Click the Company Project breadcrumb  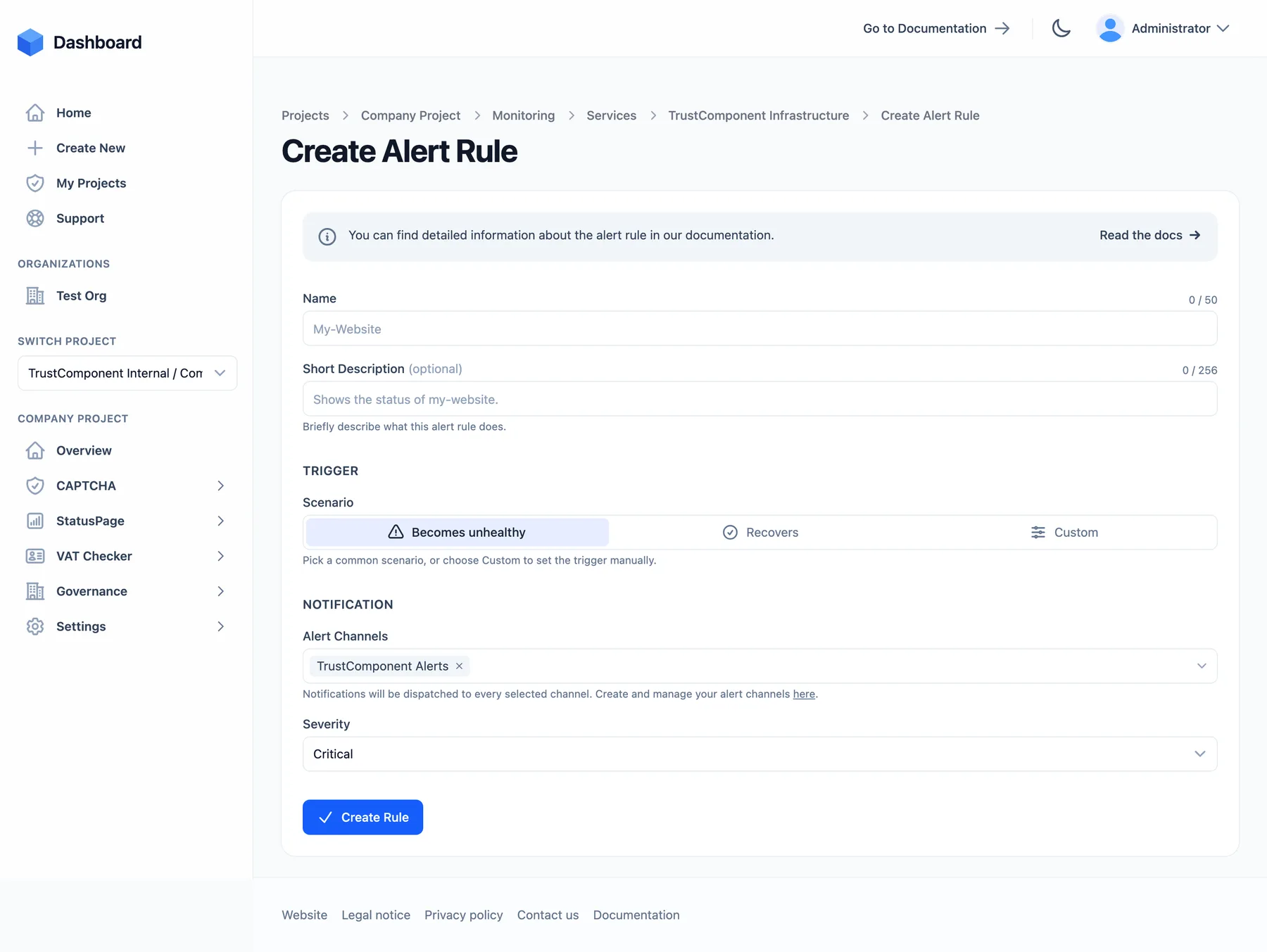410,115
